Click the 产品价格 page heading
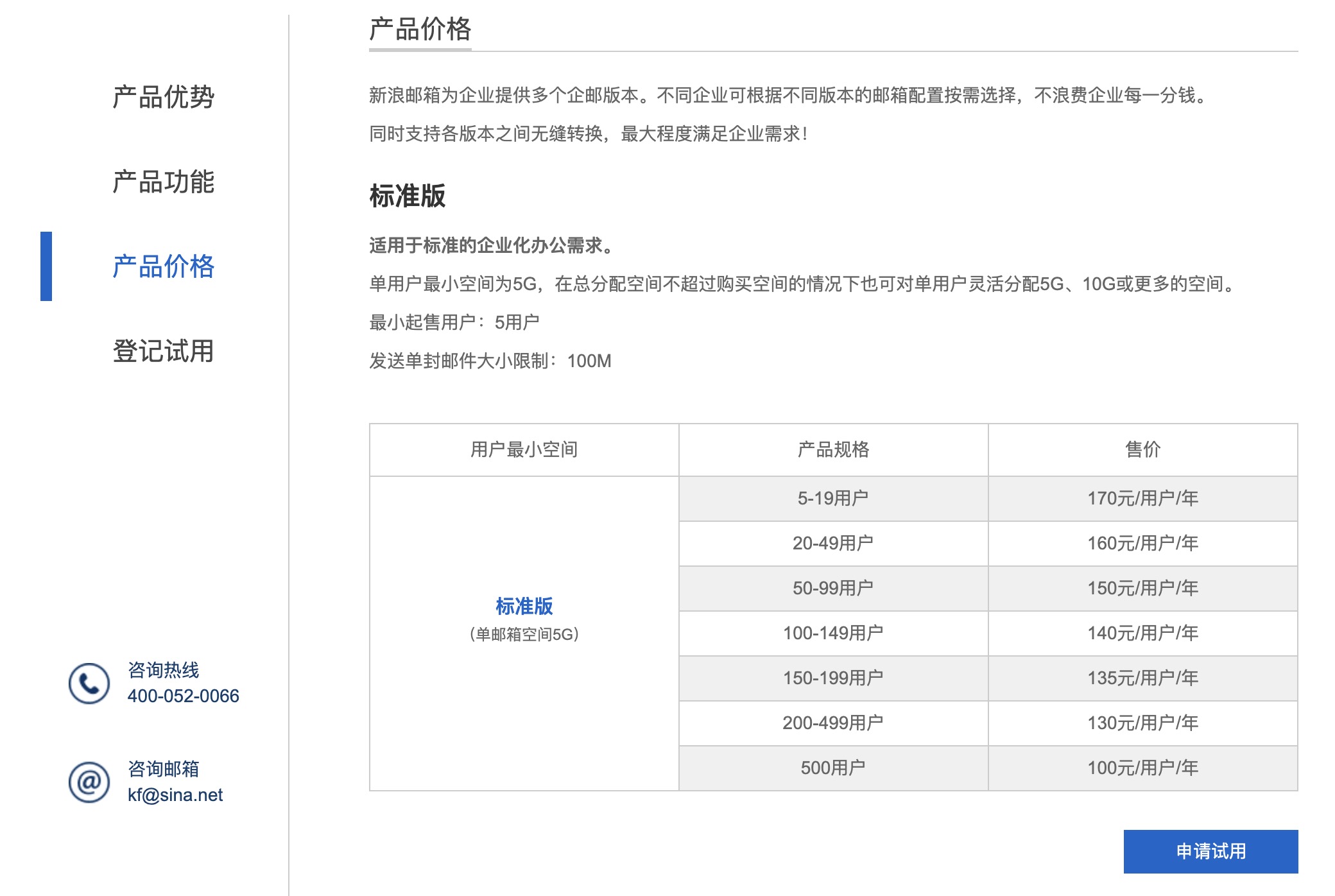1335x896 pixels. [420, 30]
